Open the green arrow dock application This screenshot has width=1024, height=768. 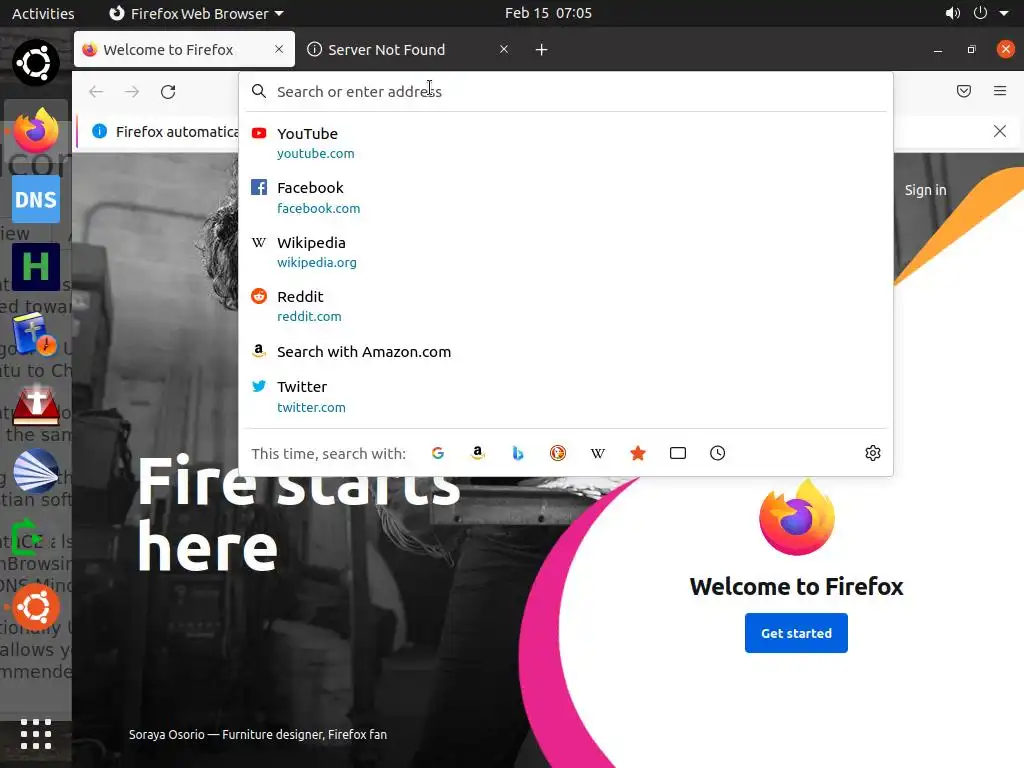[x=27, y=539]
